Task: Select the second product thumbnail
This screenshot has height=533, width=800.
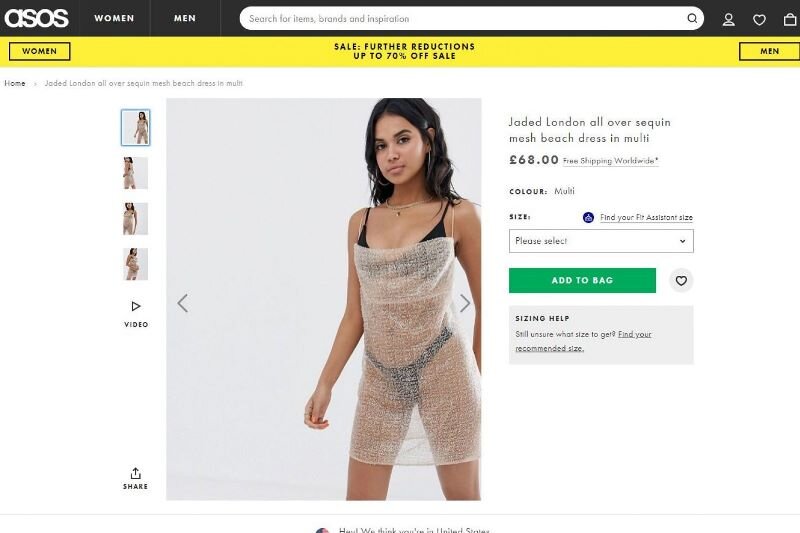Action: tap(136, 173)
